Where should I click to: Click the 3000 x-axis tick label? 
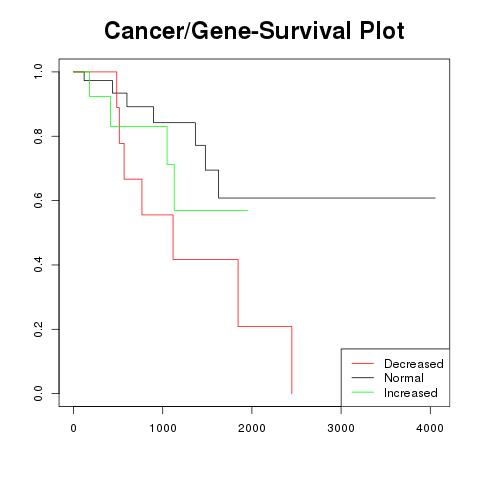[341, 428]
